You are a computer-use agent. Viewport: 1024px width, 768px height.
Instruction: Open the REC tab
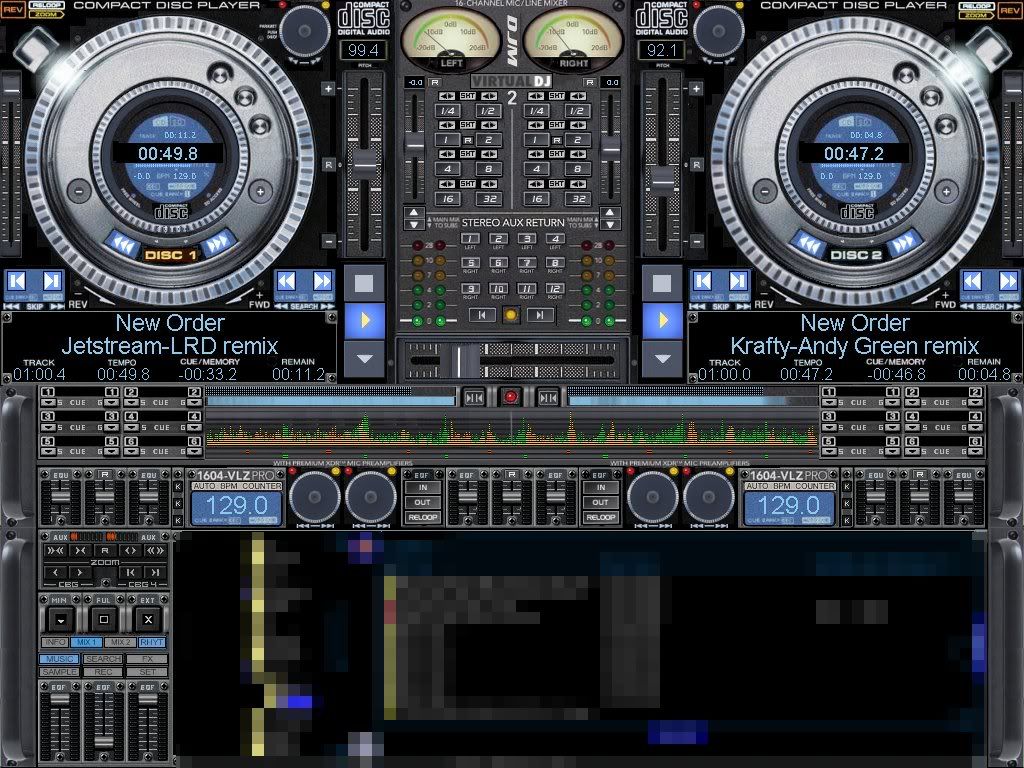pos(103,672)
